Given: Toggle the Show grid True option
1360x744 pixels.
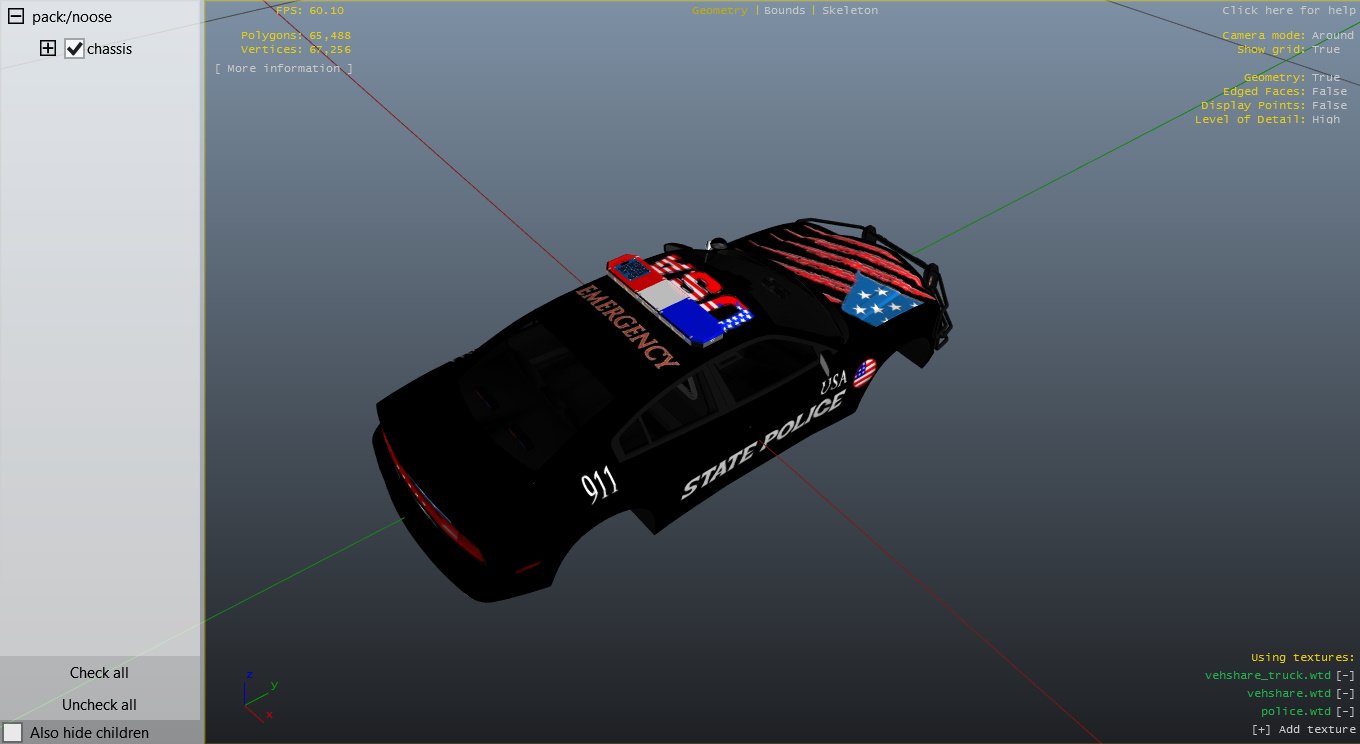Looking at the screenshot, I should coord(1325,49).
